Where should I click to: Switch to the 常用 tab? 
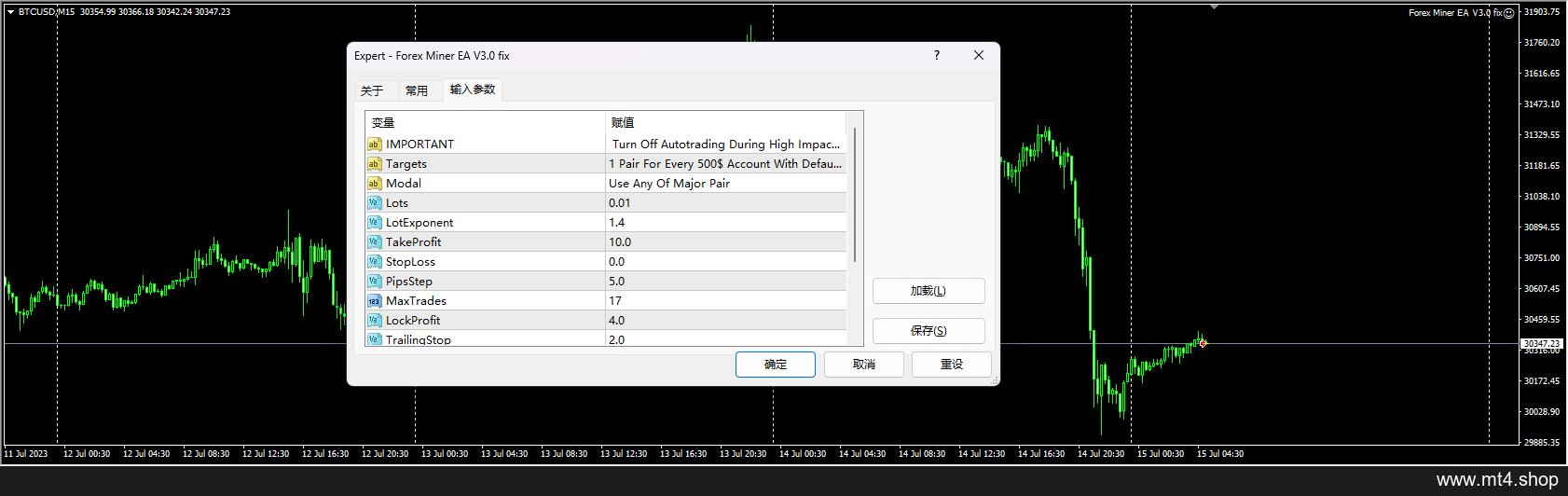click(x=417, y=90)
